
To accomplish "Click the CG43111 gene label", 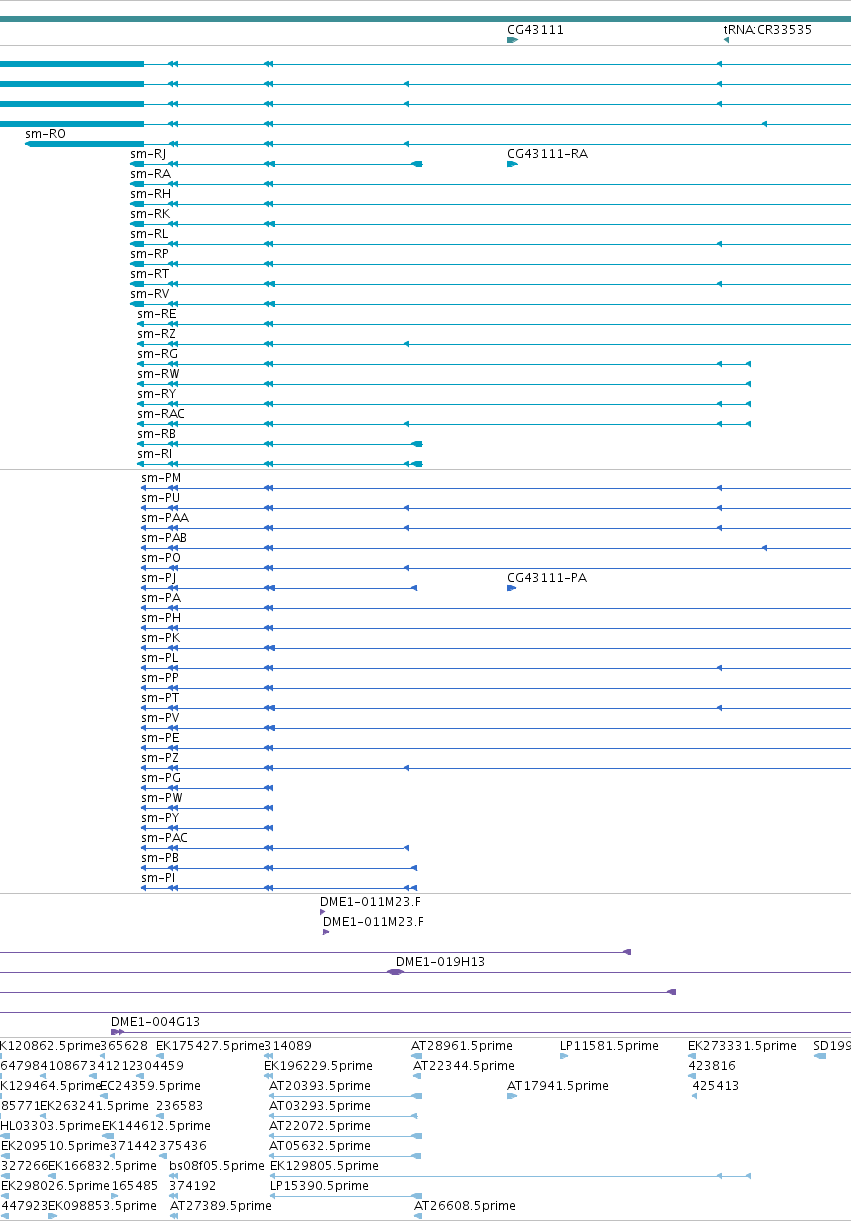I will click(x=535, y=30).
